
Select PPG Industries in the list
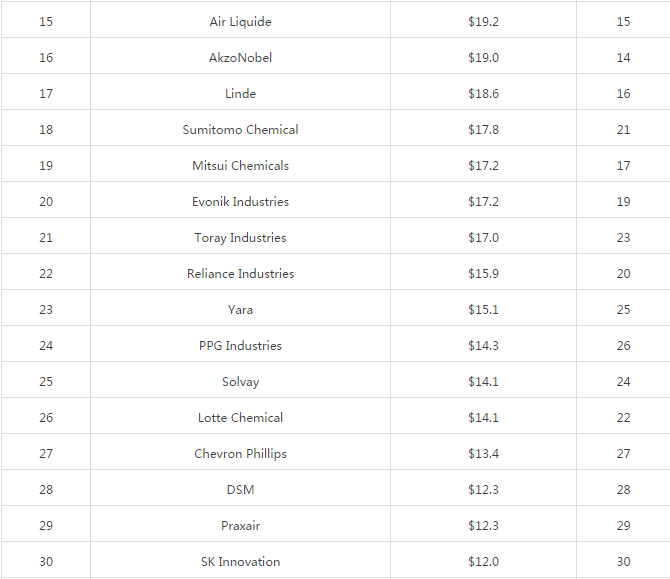(240, 346)
